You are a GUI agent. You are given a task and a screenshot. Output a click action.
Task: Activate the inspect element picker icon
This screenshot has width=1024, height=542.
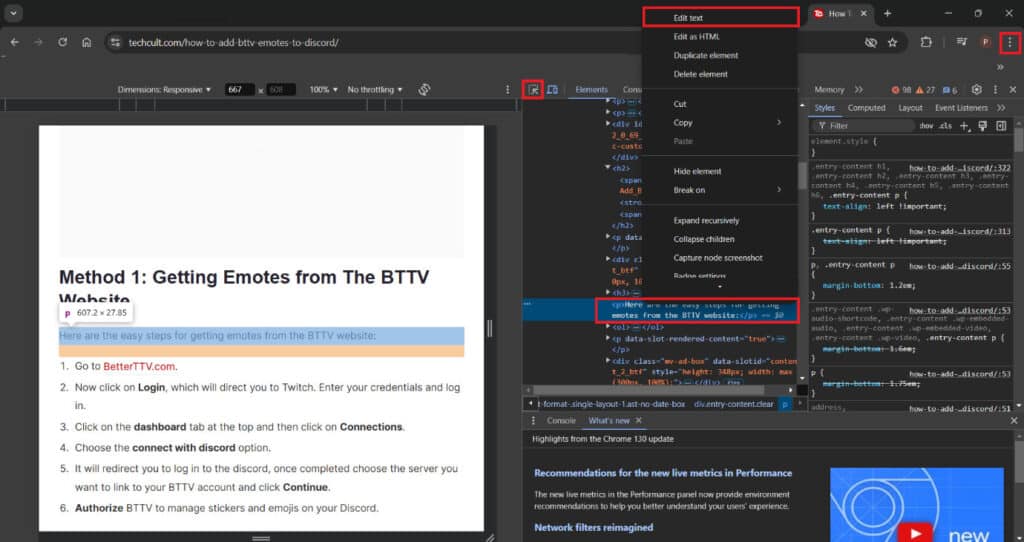coord(534,90)
